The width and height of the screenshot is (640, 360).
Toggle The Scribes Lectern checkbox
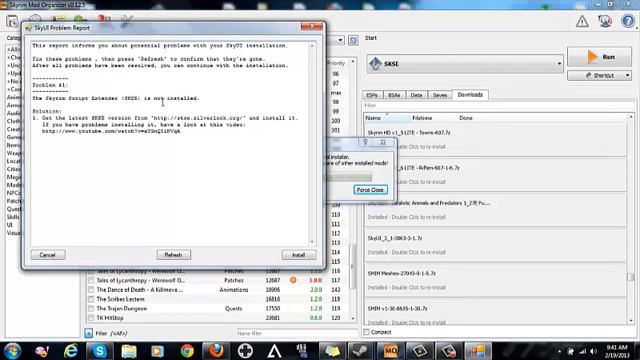tap(91, 299)
